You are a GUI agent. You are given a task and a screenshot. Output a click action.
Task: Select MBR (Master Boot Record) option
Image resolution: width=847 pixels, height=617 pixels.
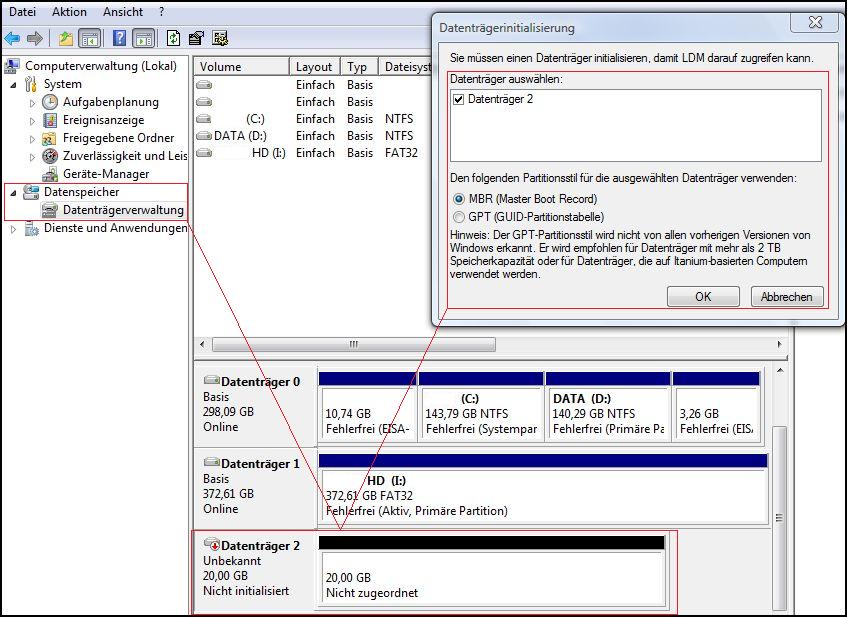click(459, 199)
